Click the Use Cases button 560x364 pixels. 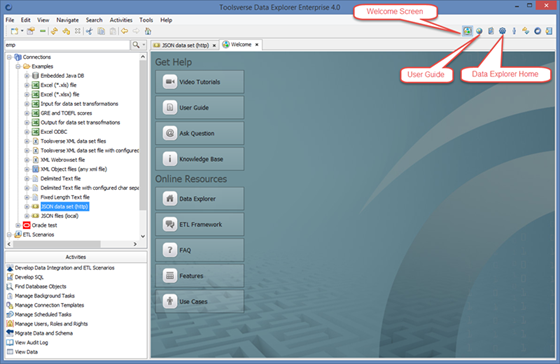(x=200, y=301)
